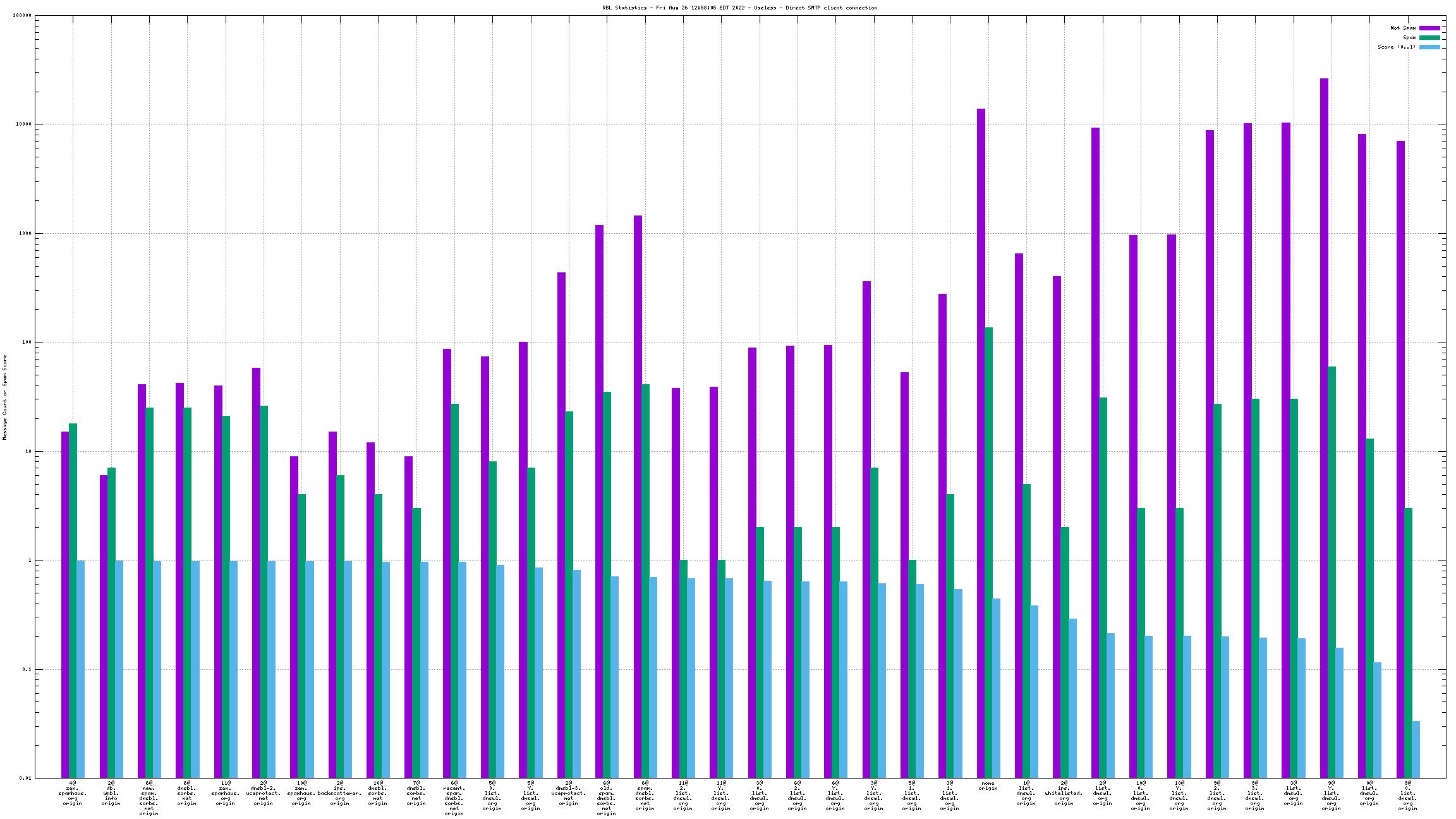
Task: Click the RBL Statistics chart title
Action: (x=739, y=8)
